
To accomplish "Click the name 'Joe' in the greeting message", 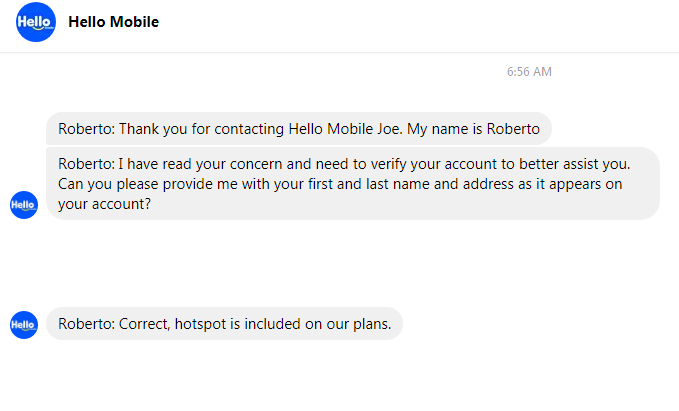I will pyautogui.click(x=389, y=129).
